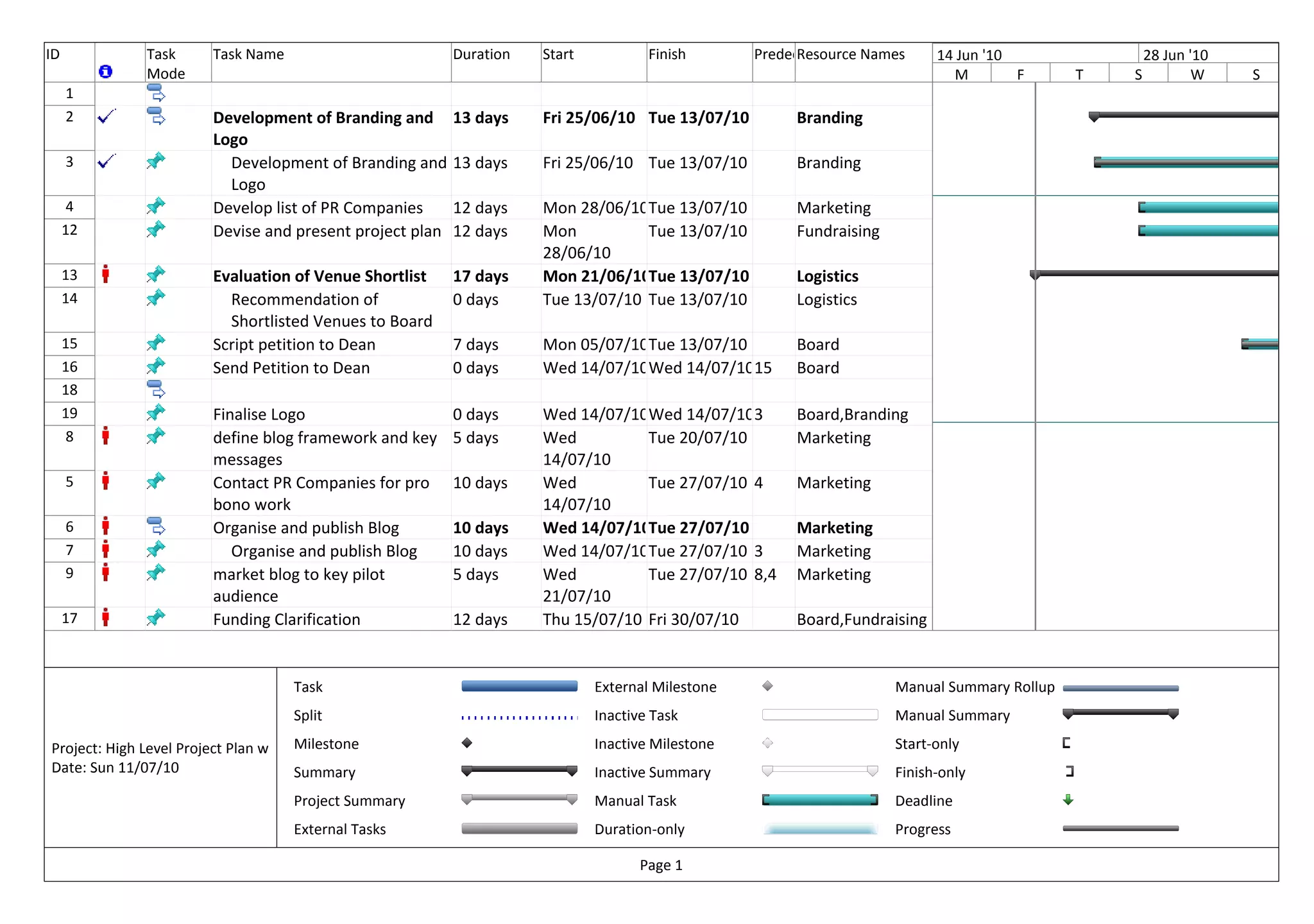
Task: Click the Gantt bar for Script petition to Dean
Action: pyautogui.click(x=1260, y=344)
